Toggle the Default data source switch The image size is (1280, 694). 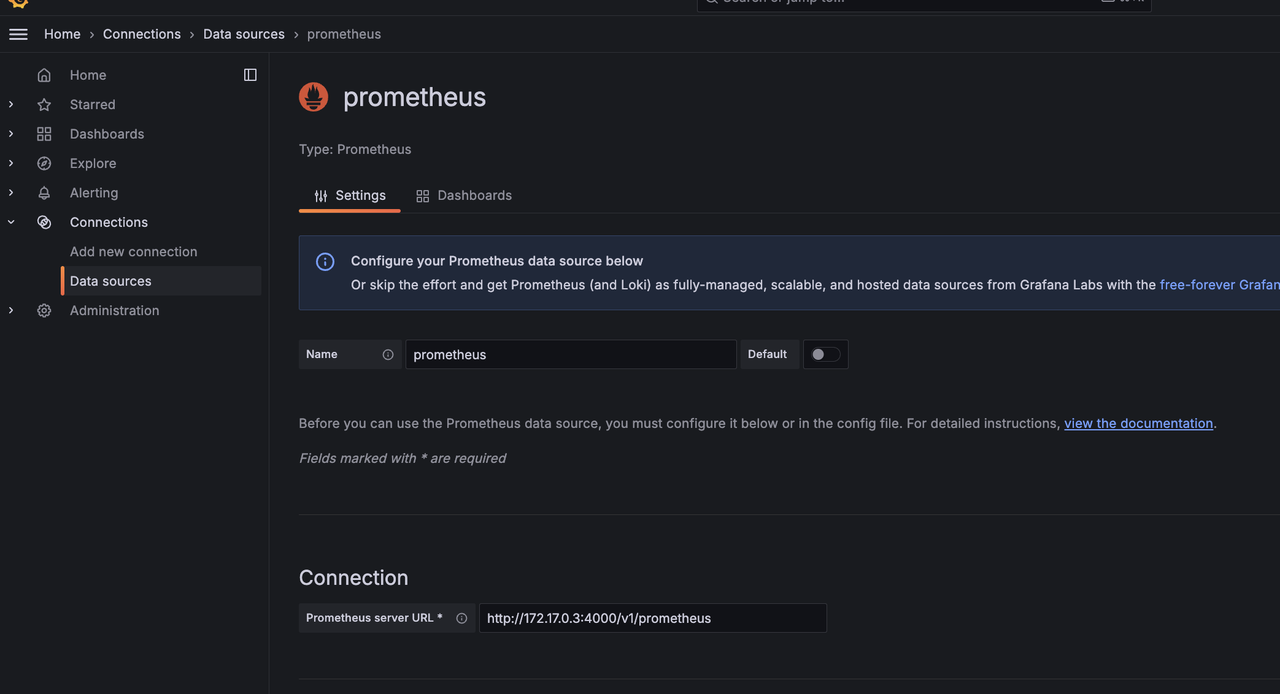825,354
